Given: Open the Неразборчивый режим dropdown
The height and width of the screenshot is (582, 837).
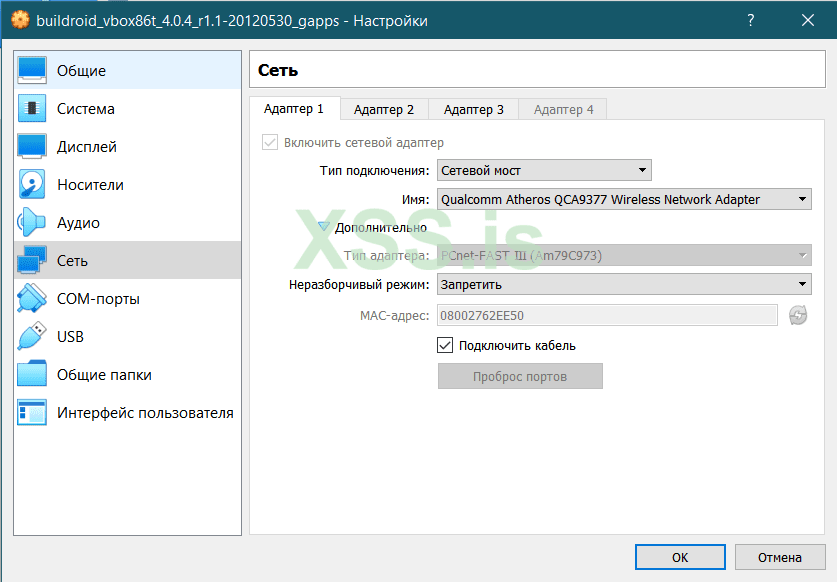Looking at the screenshot, I should (x=624, y=285).
